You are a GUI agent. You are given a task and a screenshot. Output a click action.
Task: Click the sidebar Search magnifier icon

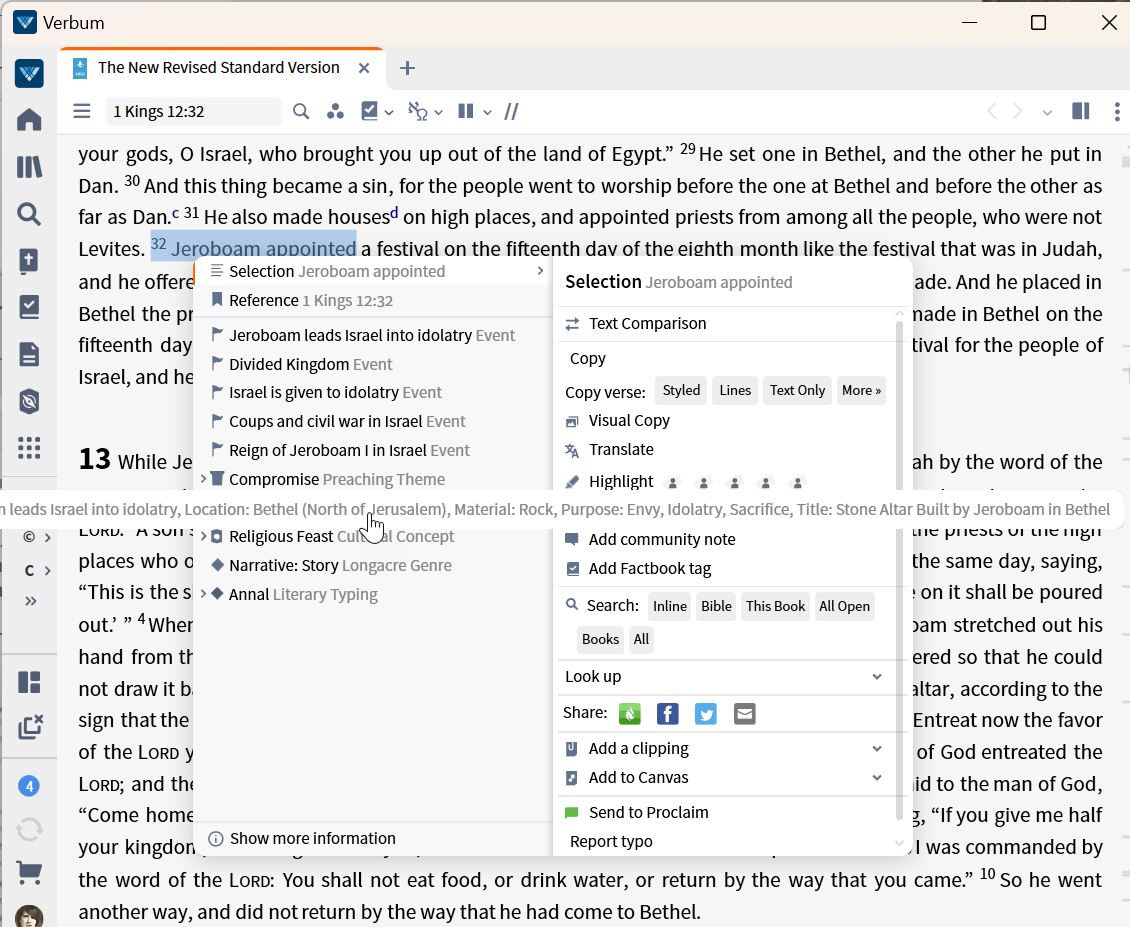[29, 214]
